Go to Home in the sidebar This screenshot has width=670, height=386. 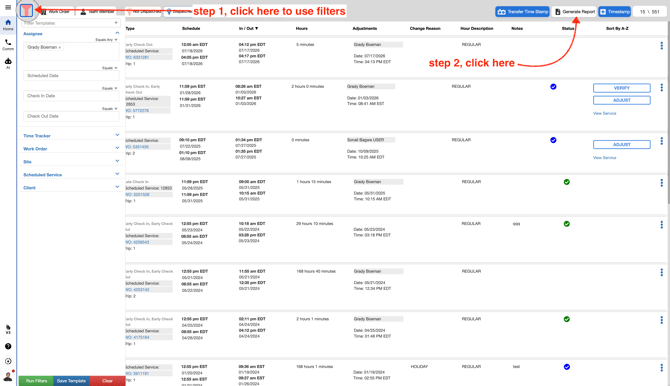(8, 25)
